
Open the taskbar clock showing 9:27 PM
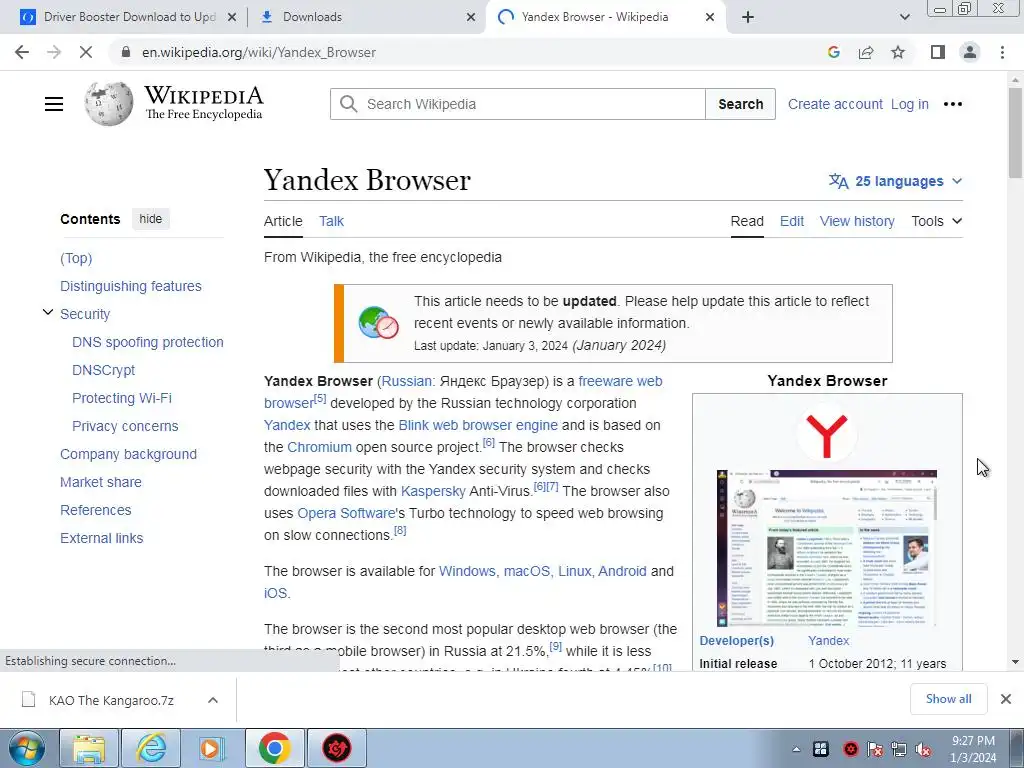click(973, 749)
